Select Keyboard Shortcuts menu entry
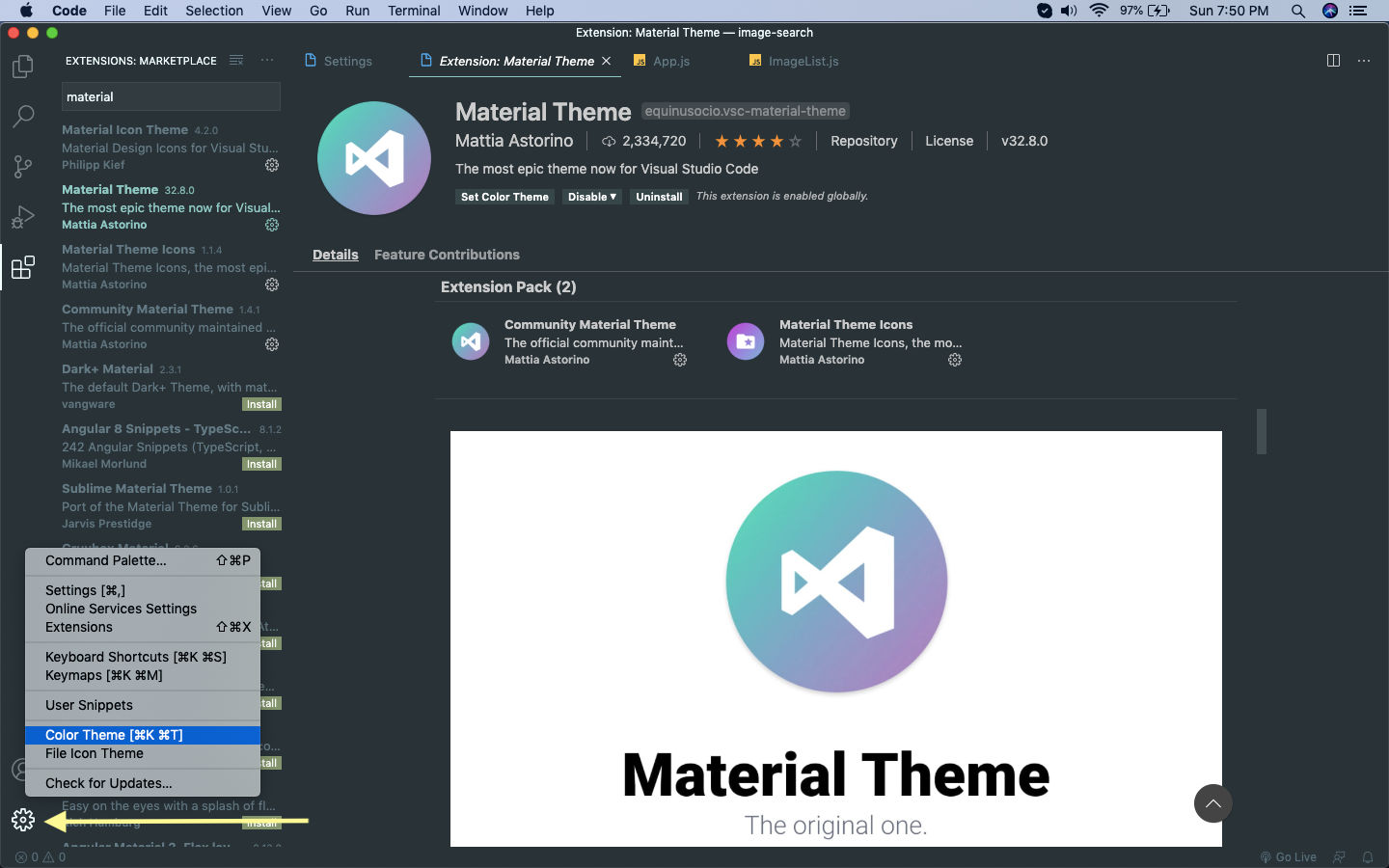Viewport: 1389px width, 868px height. [x=143, y=657]
